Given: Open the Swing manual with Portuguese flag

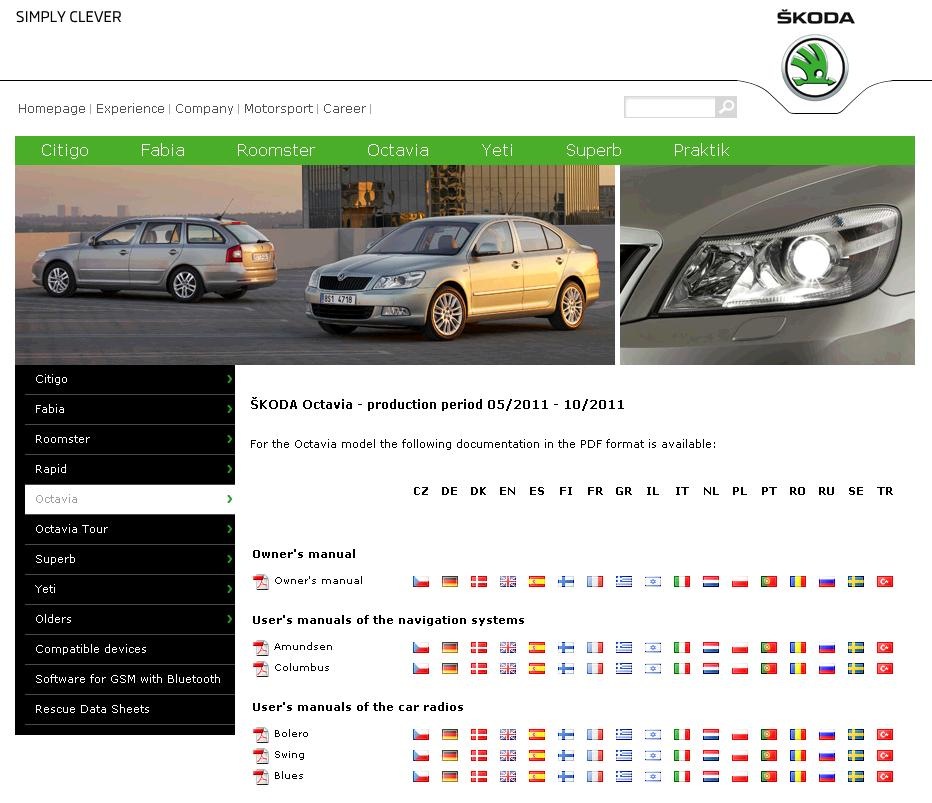Looking at the screenshot, I should 769,755.
